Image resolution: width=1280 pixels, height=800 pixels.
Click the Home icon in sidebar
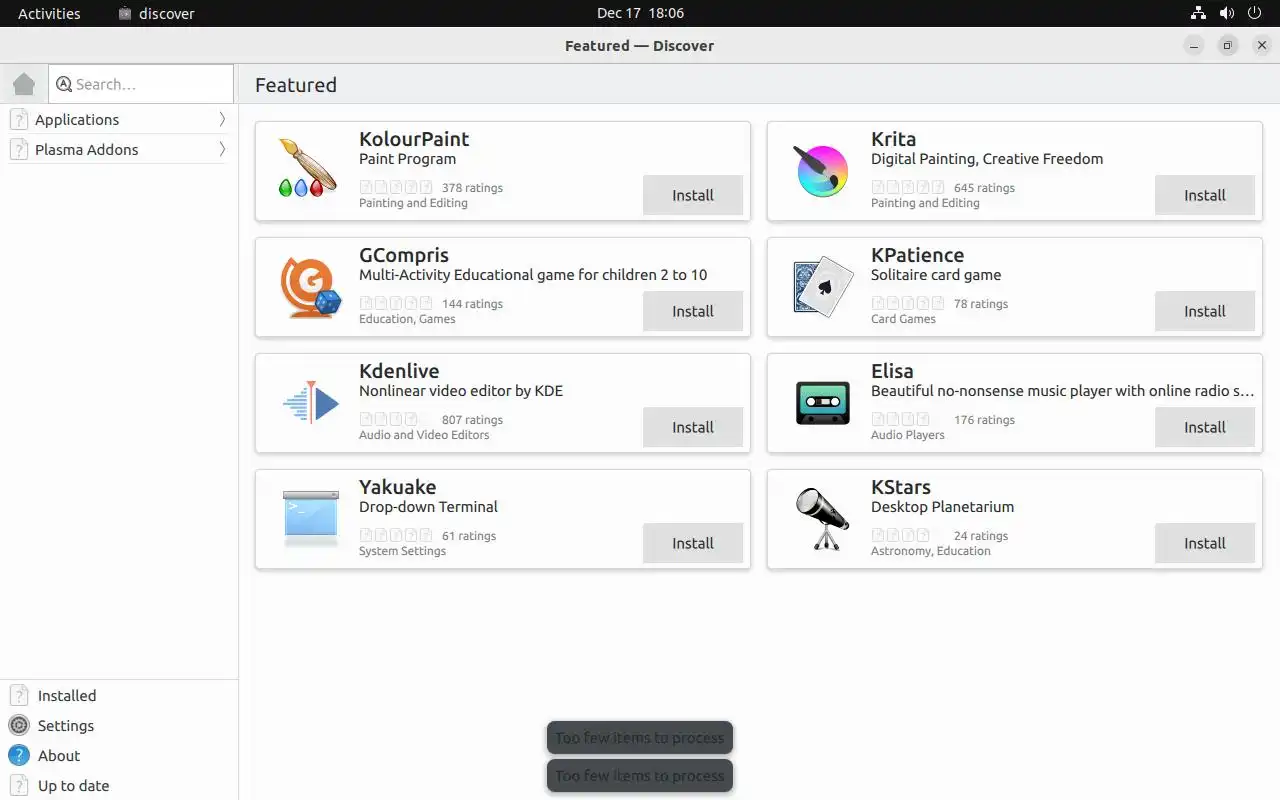pos(24,84)
